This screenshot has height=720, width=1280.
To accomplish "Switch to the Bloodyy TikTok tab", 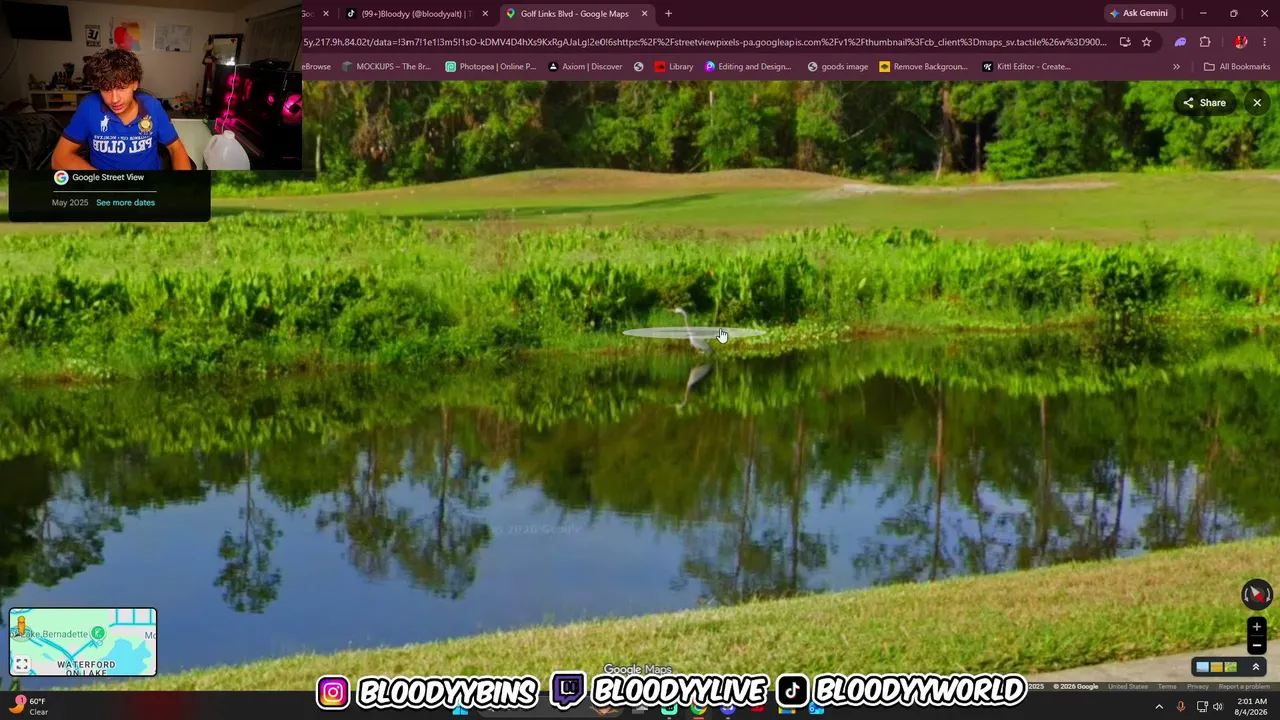I will (415, 14).
